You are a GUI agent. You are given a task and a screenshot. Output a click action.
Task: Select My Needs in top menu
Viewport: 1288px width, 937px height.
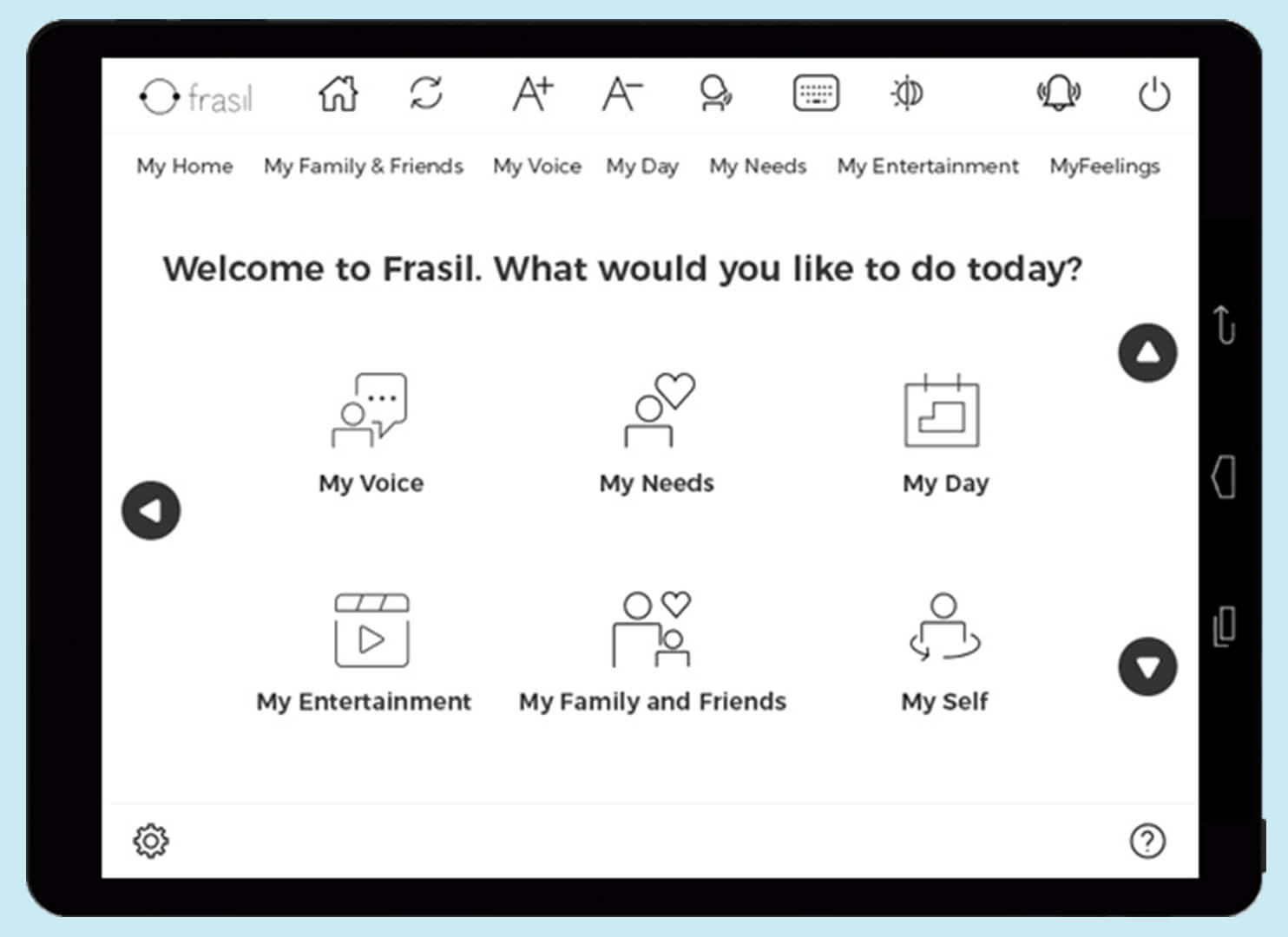(x=758, y=166)
